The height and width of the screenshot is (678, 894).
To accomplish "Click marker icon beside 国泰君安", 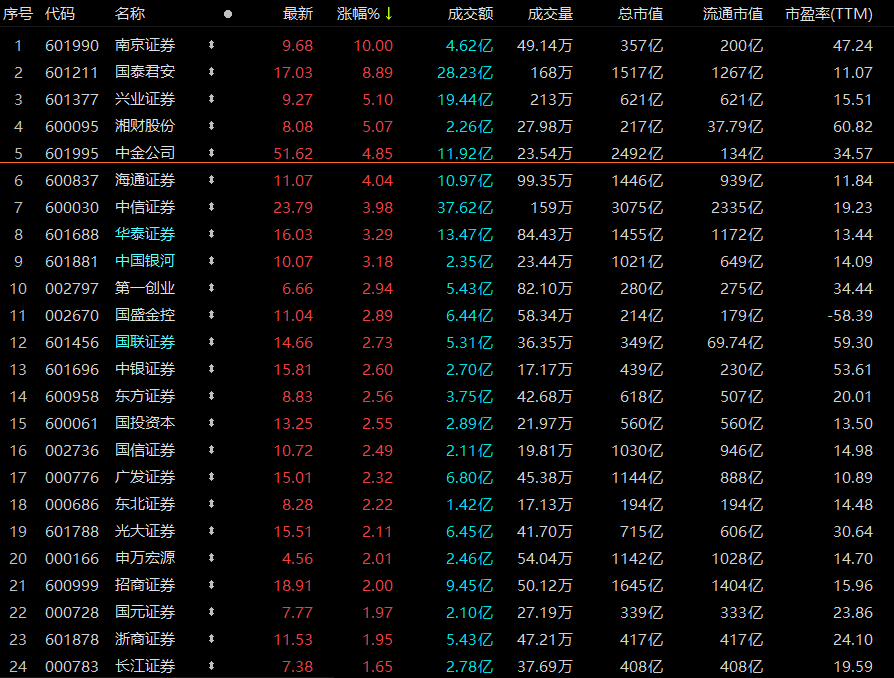I will tap(212, 72).
